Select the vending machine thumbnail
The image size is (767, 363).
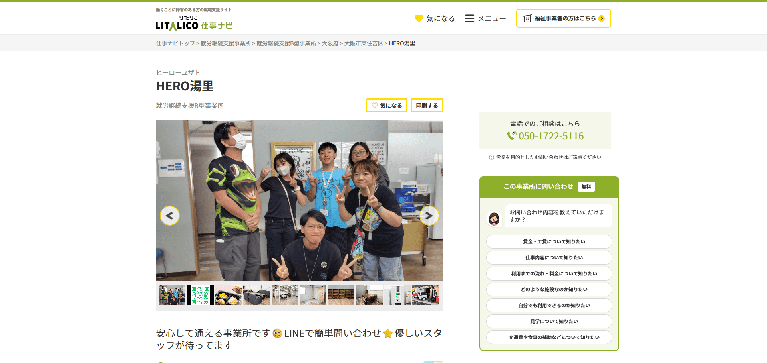pos(397,295)
